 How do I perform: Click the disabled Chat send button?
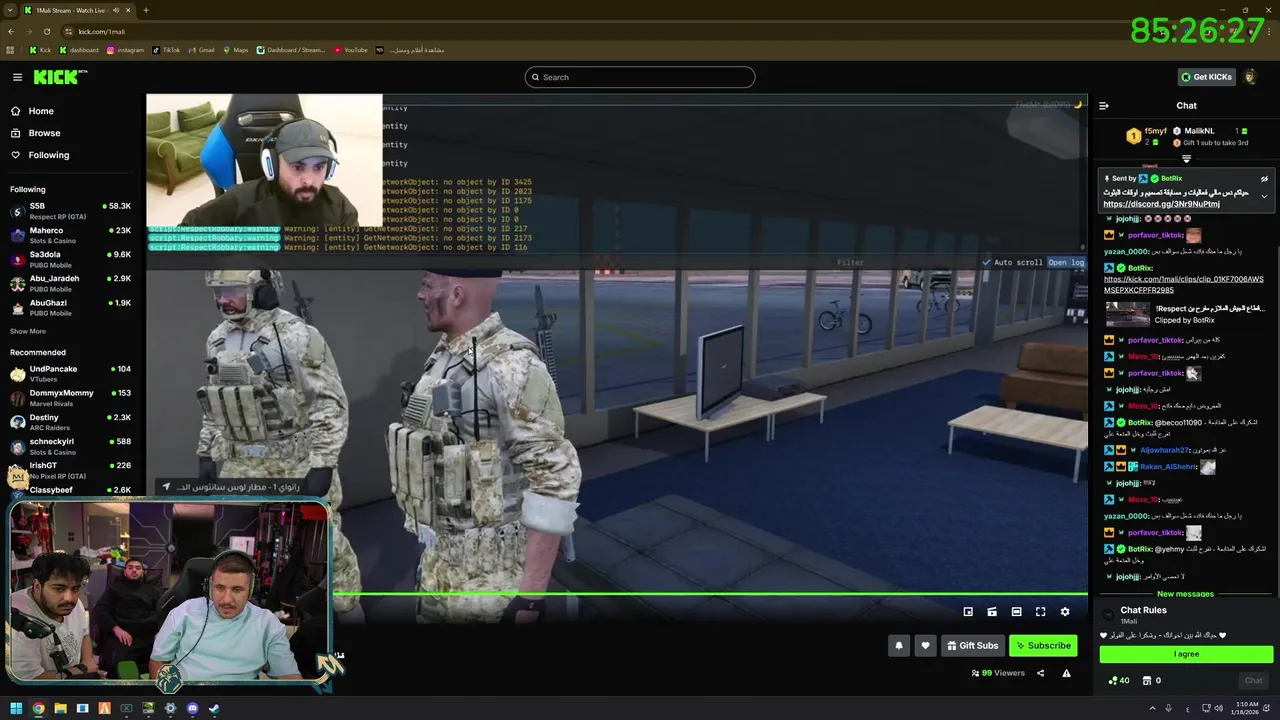[x=1253, y=681]
